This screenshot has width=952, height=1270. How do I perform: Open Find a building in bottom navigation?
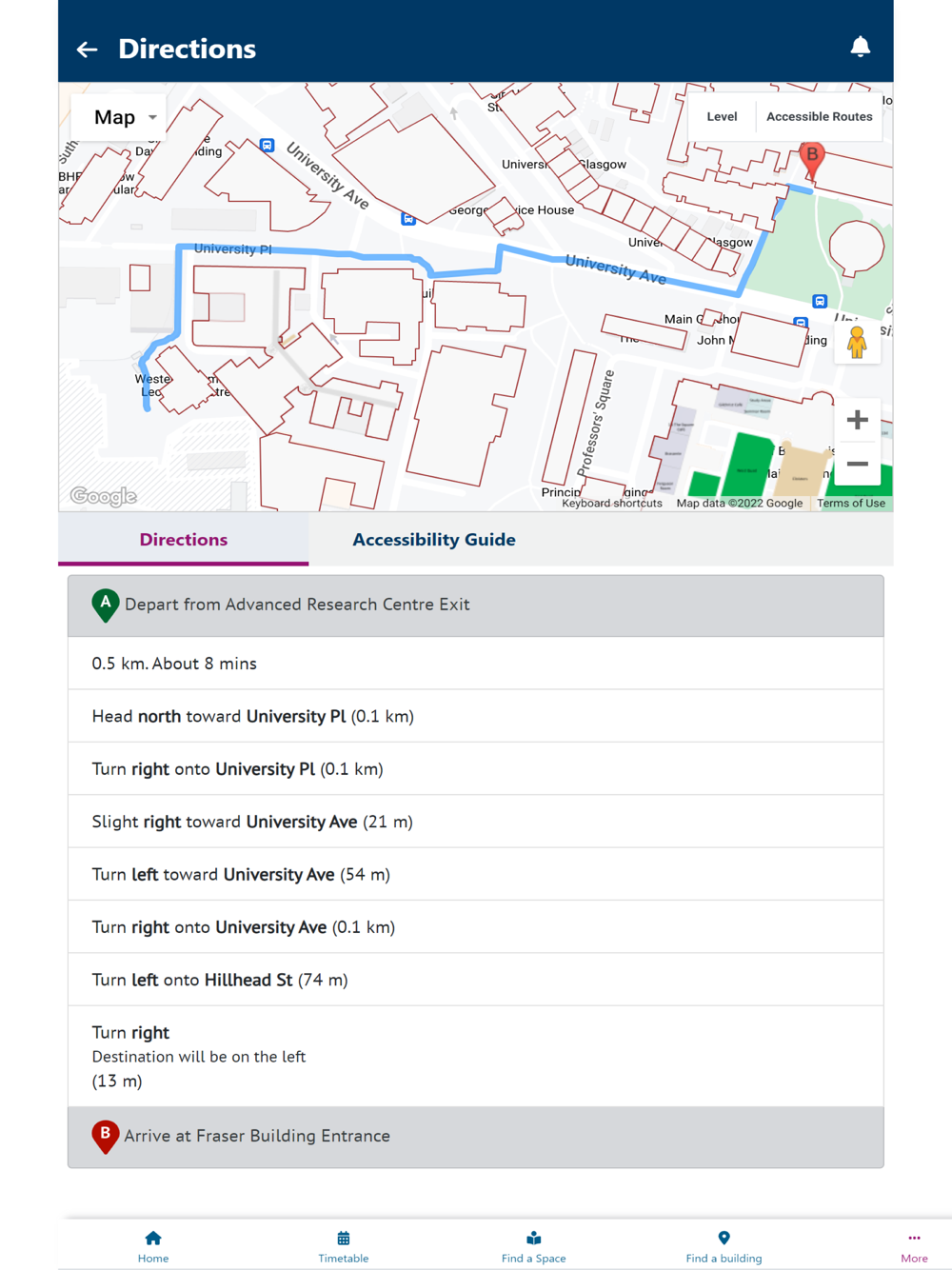click(x=724, y=1246)
